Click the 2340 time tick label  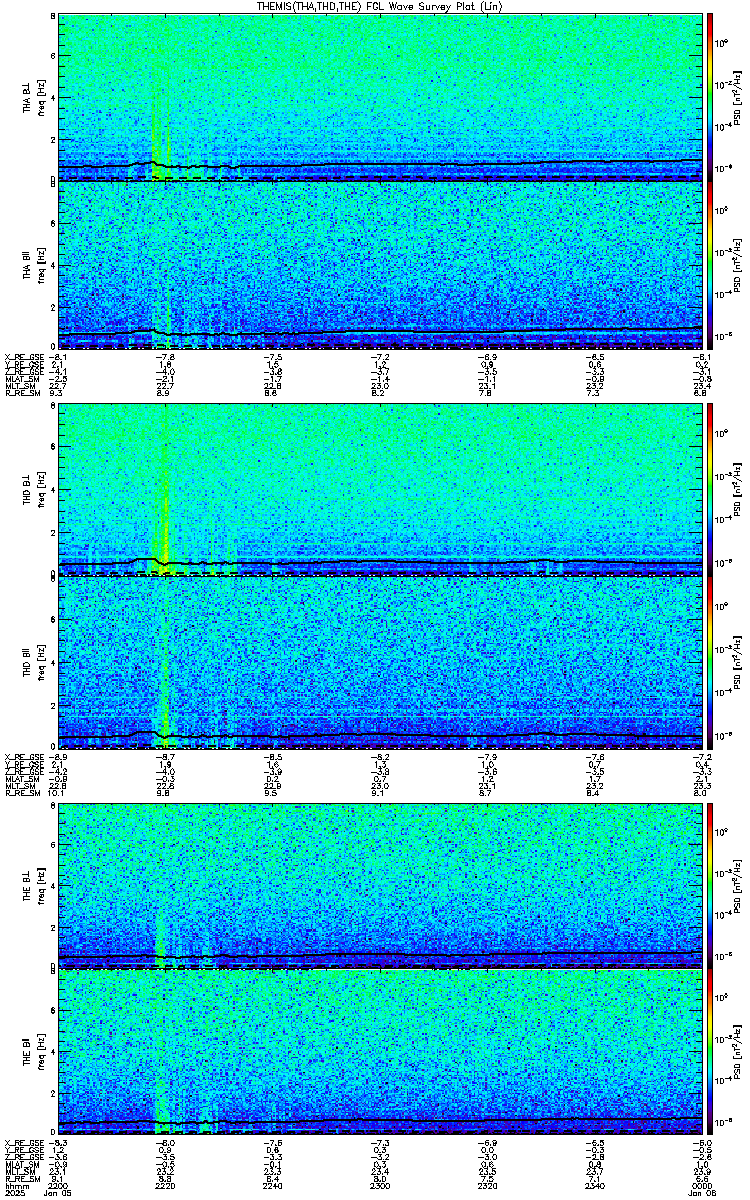(595, 1185)
